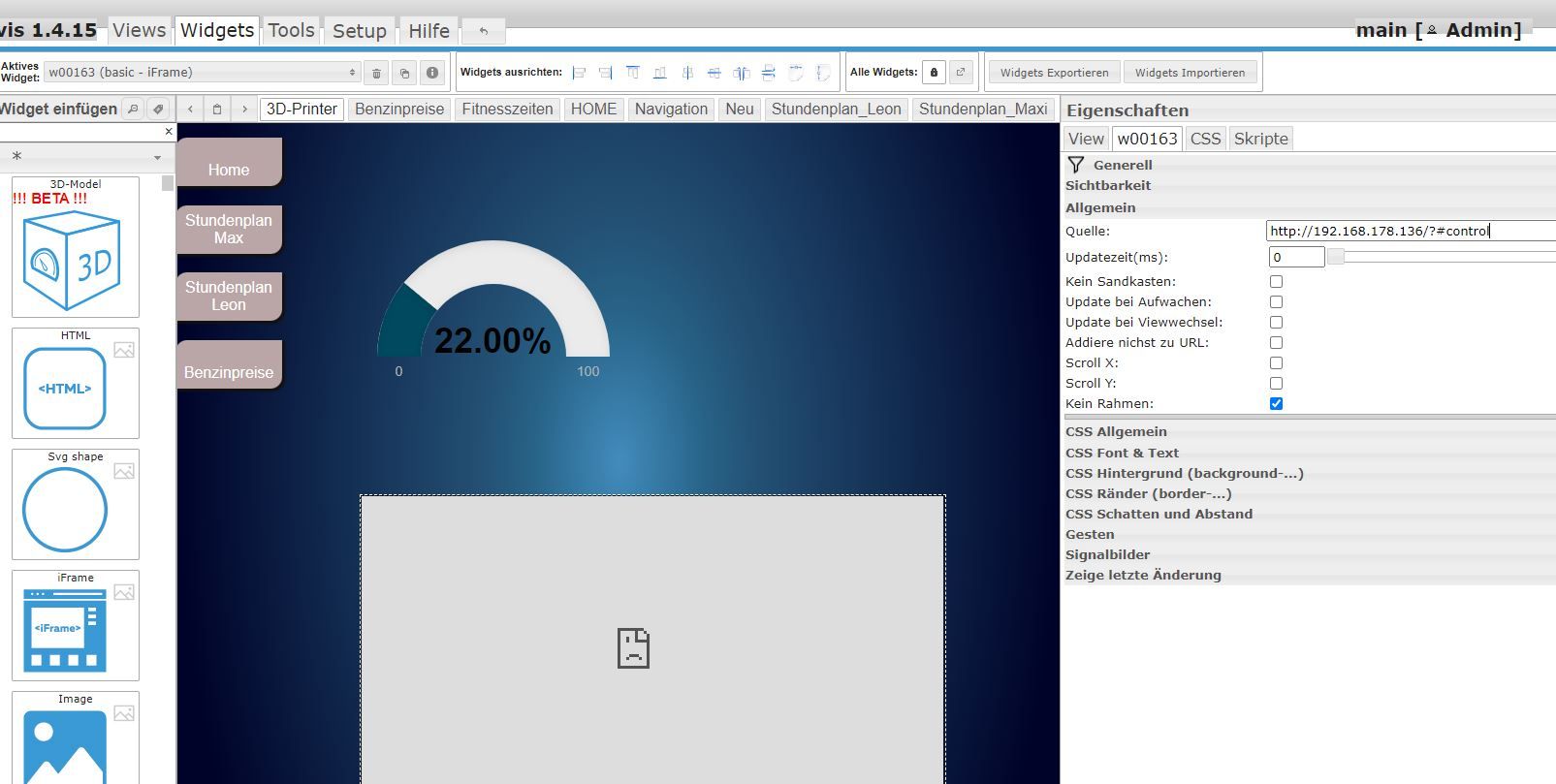Image resolution: width=1556 pixels, height=784 pixels.
Task: Collapse the Allgemein section
Action: tap(1309, 207)
